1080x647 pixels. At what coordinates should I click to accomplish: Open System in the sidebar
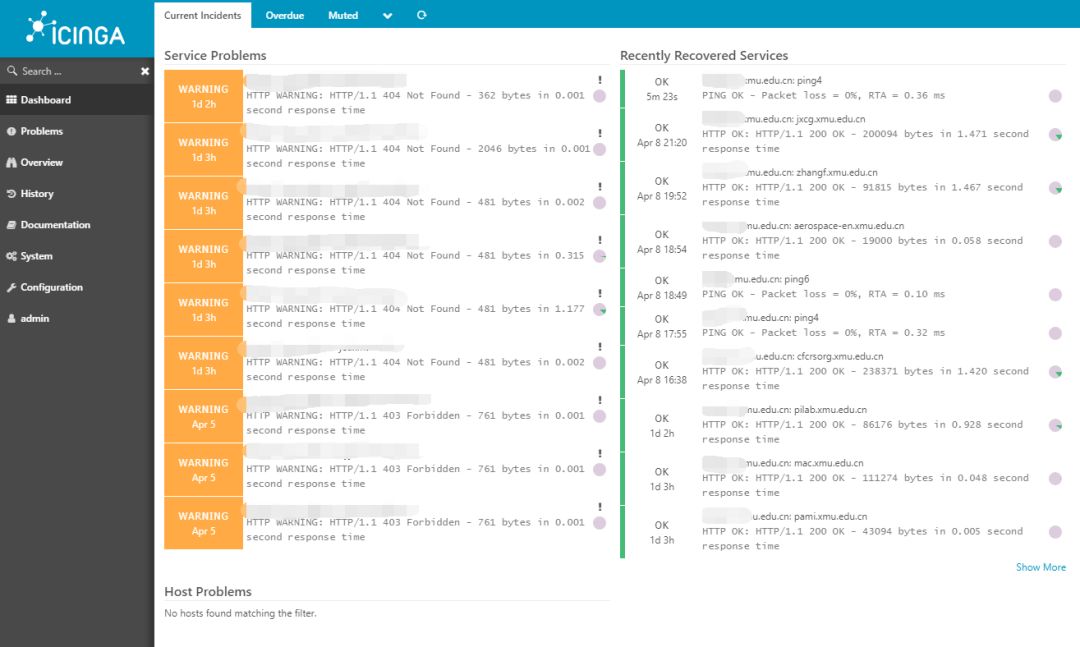(77, 256)
